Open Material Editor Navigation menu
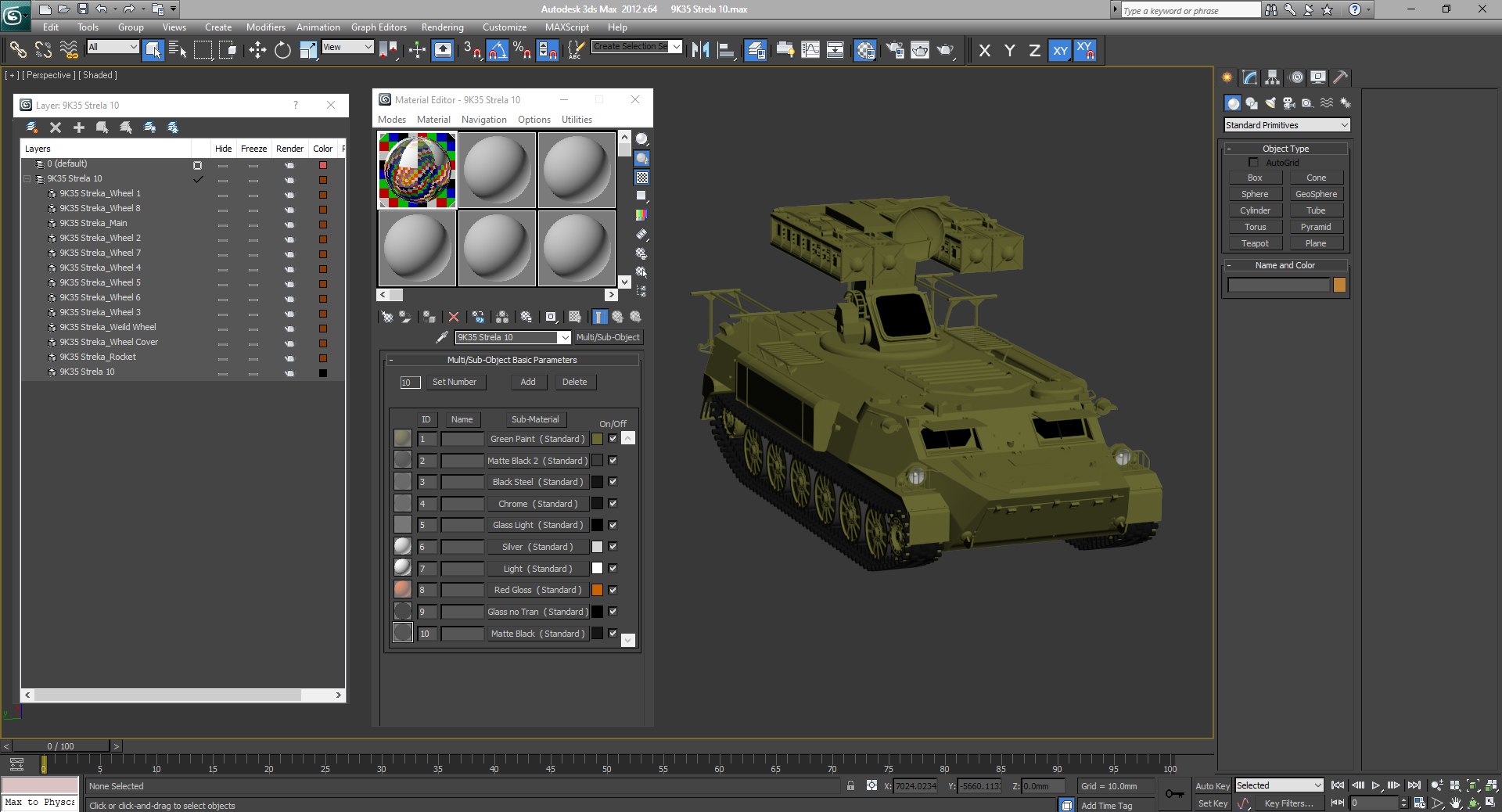Screen dimensions: 1502x812 point(484,120)
